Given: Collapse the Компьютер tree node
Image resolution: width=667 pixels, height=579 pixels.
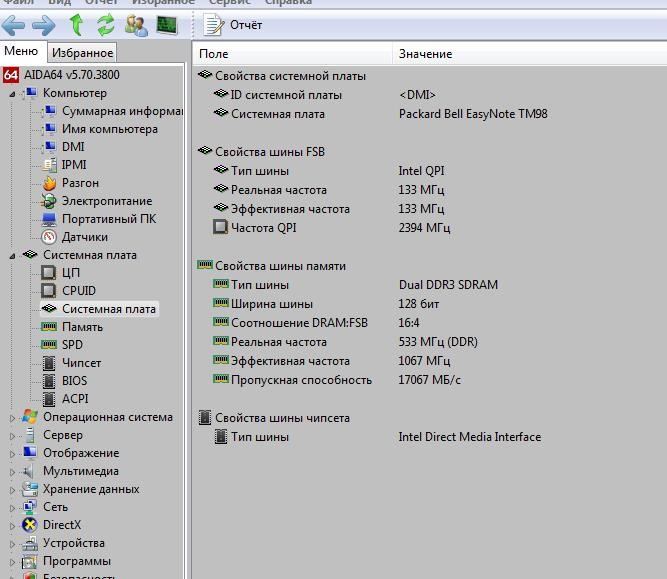Looking at the screenshot, I should pos(13,93).
